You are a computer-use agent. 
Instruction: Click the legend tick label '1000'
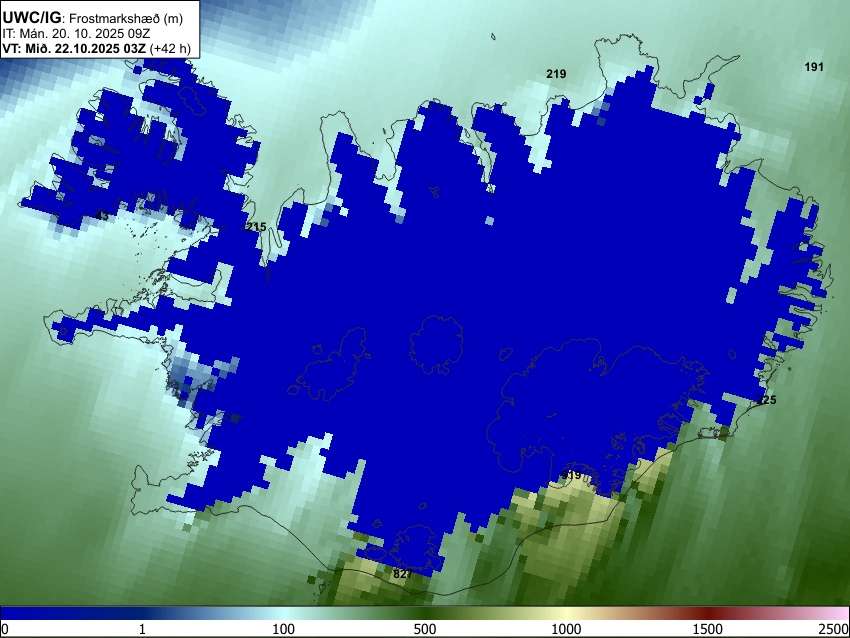566,629
